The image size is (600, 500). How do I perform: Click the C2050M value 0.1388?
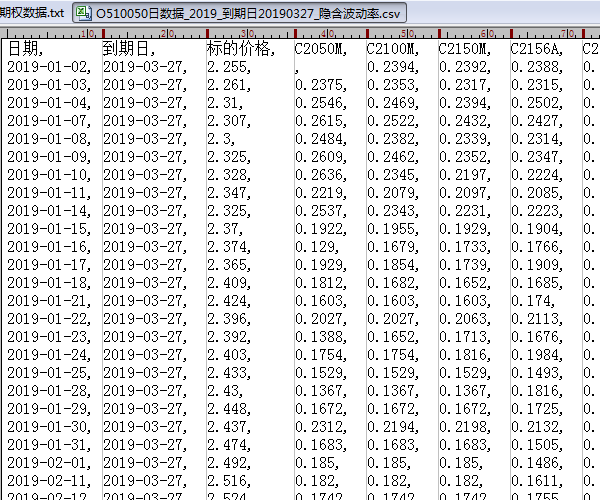[321, 337]
